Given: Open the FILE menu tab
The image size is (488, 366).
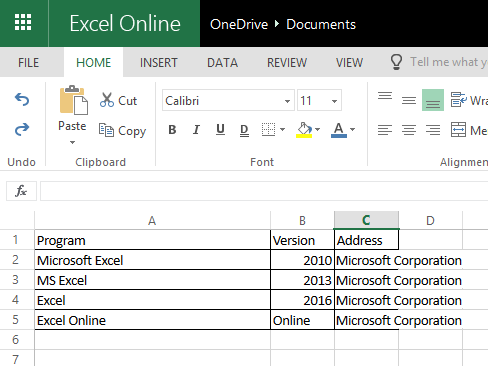Looking at the screenshot, I should coord(28,63).
